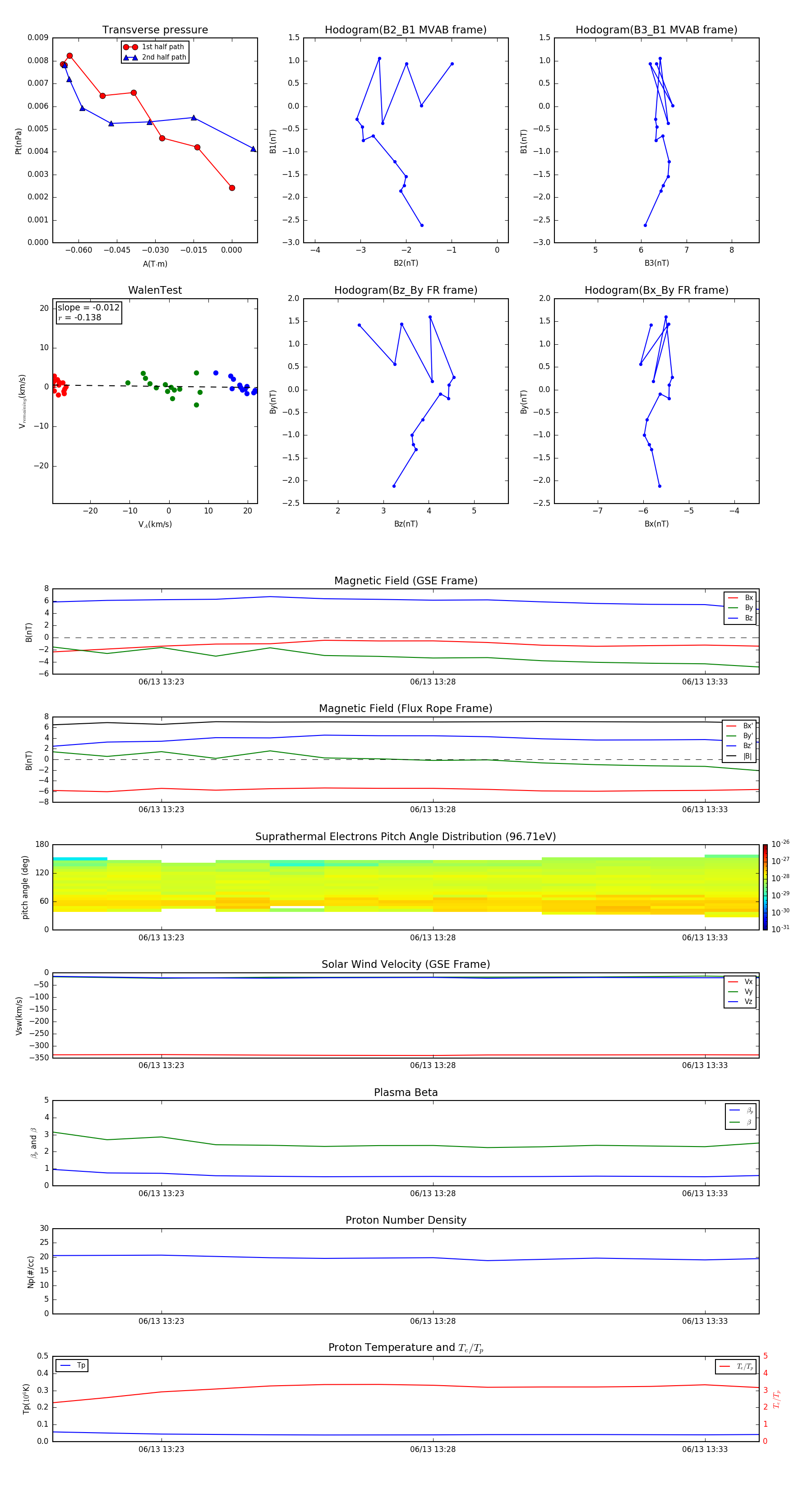Click the 'Hodogram(Bx_By FR frame)' title
This screenshot has width=812, height=1489.
656,290
